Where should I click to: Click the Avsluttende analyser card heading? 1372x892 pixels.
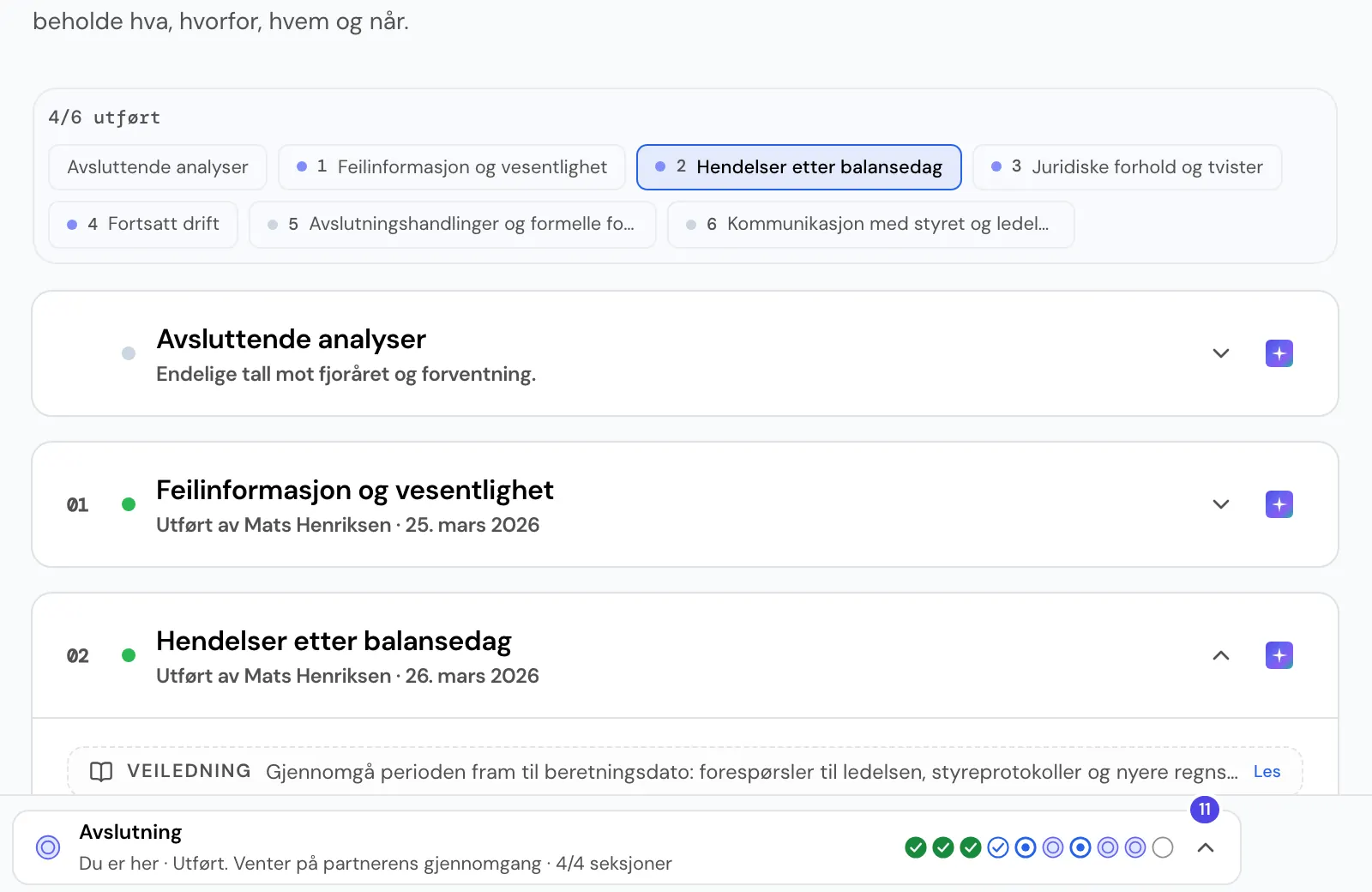291,339
